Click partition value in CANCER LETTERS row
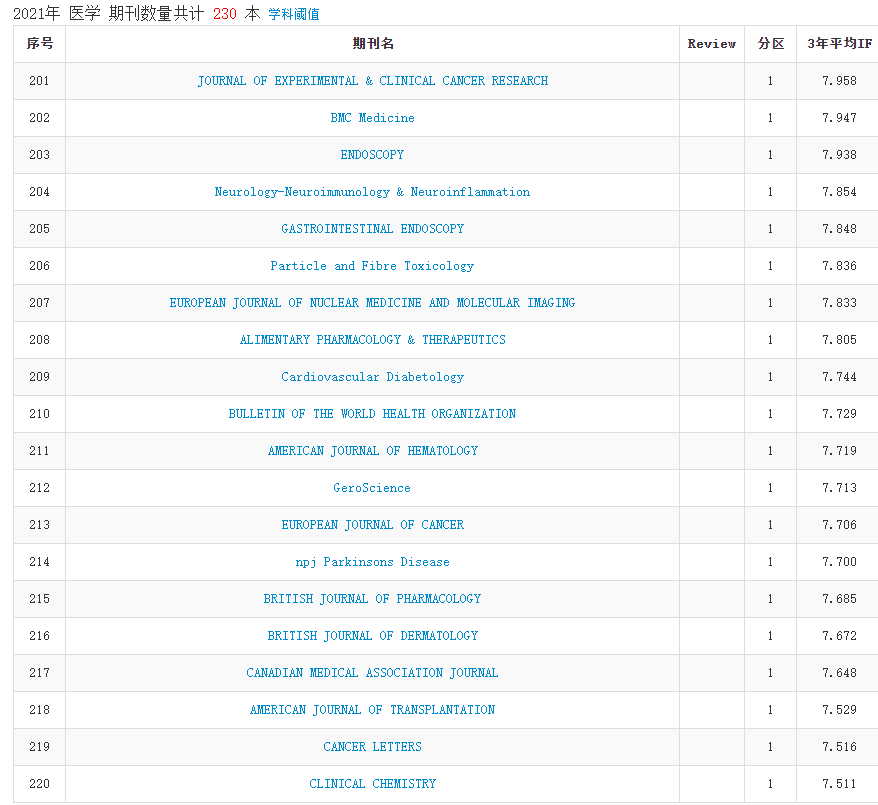This screenshot has width=878, height=805. tap(770, 746)
